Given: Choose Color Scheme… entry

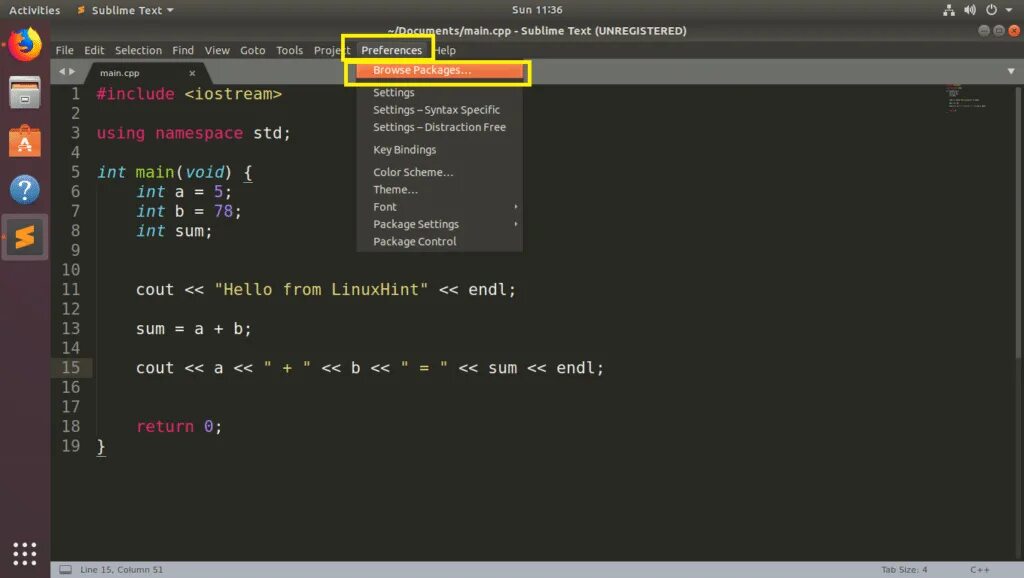Looking at the screenshot, I should pyautogui.click(x=440, y=172).
